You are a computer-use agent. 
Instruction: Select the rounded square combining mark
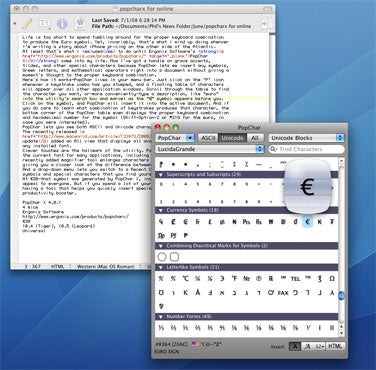(x=174, y=257)
